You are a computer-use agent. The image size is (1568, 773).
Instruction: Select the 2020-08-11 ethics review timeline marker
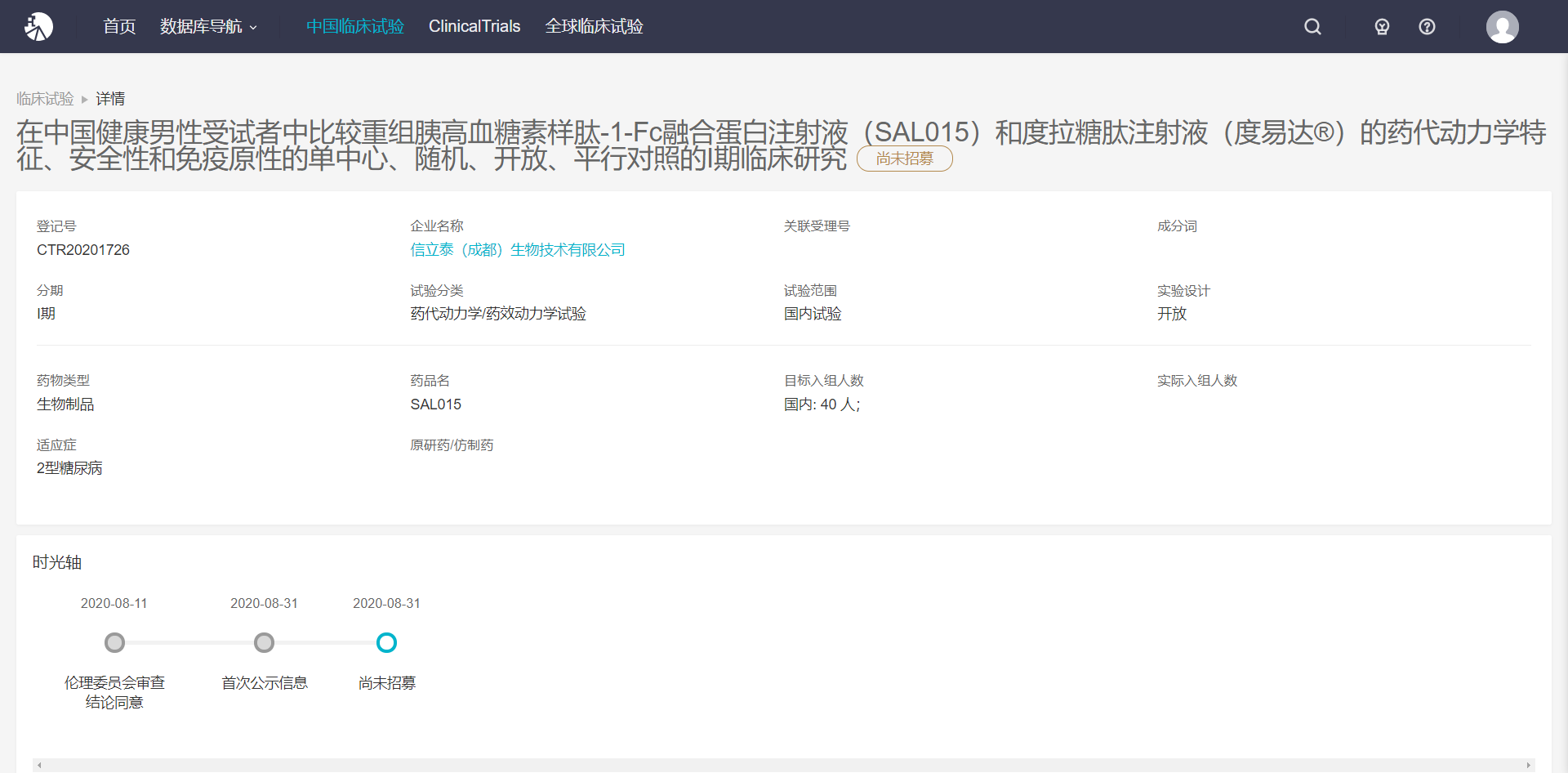pyautogui.click(x=114, y=643)
